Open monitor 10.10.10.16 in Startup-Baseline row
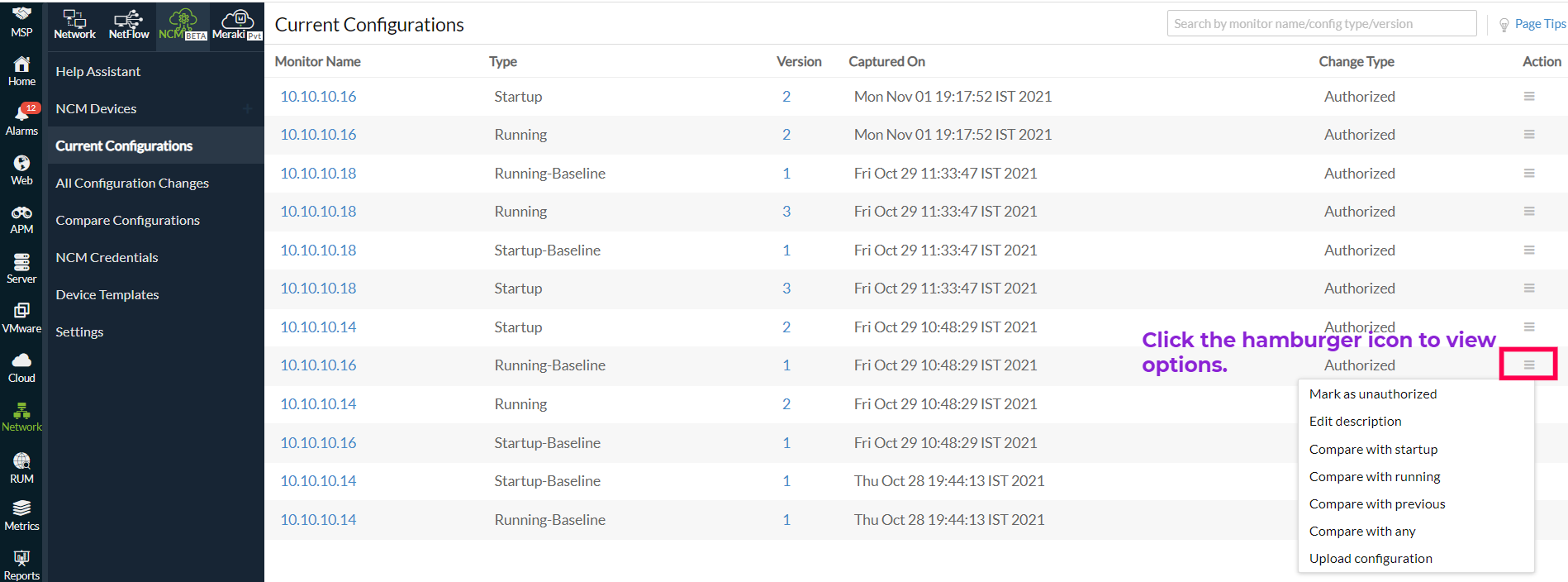Viewport: 1568px width, 582px height. pyautogui.click(x=318, y=442)
